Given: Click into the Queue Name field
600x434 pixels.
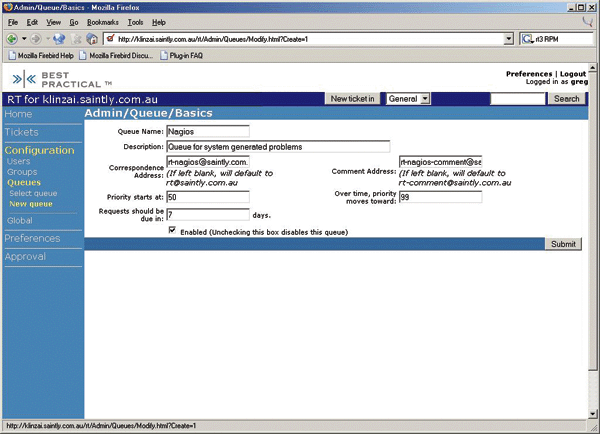Looking at the screenshot, I should [x=207, y=131].
